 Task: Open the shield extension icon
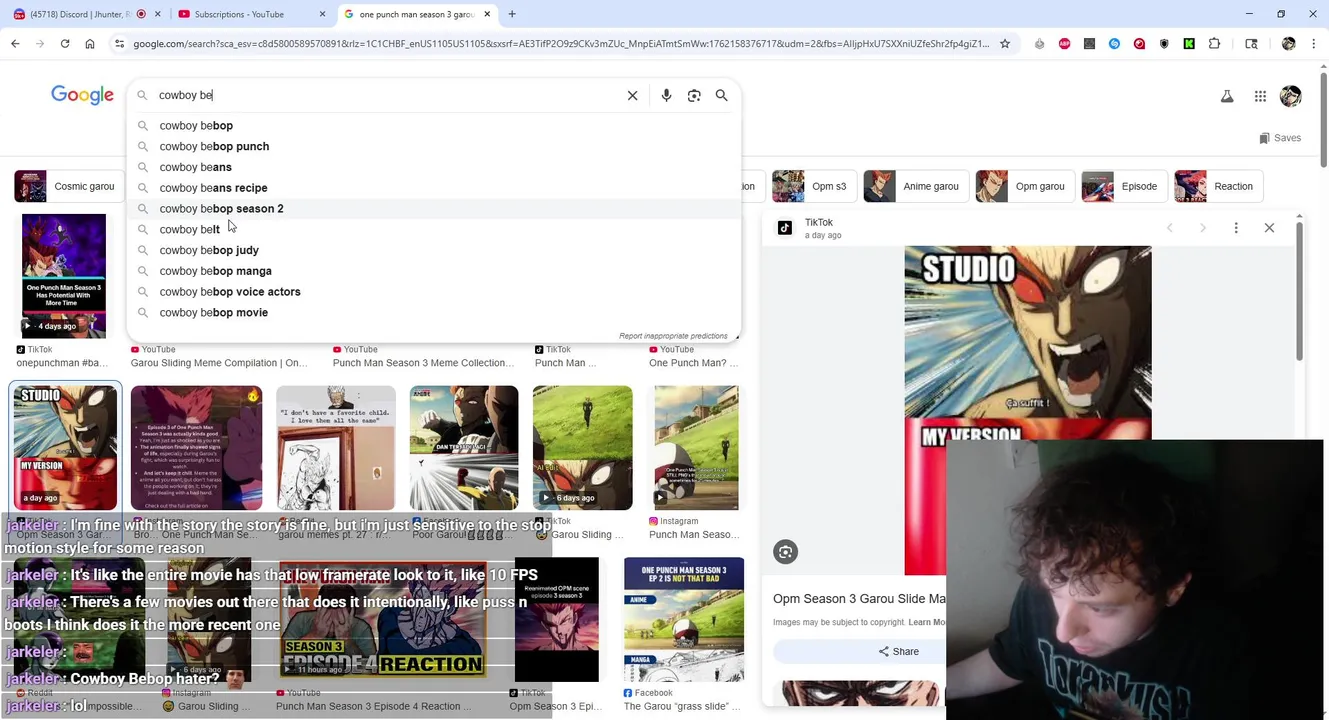(1164, 44)
